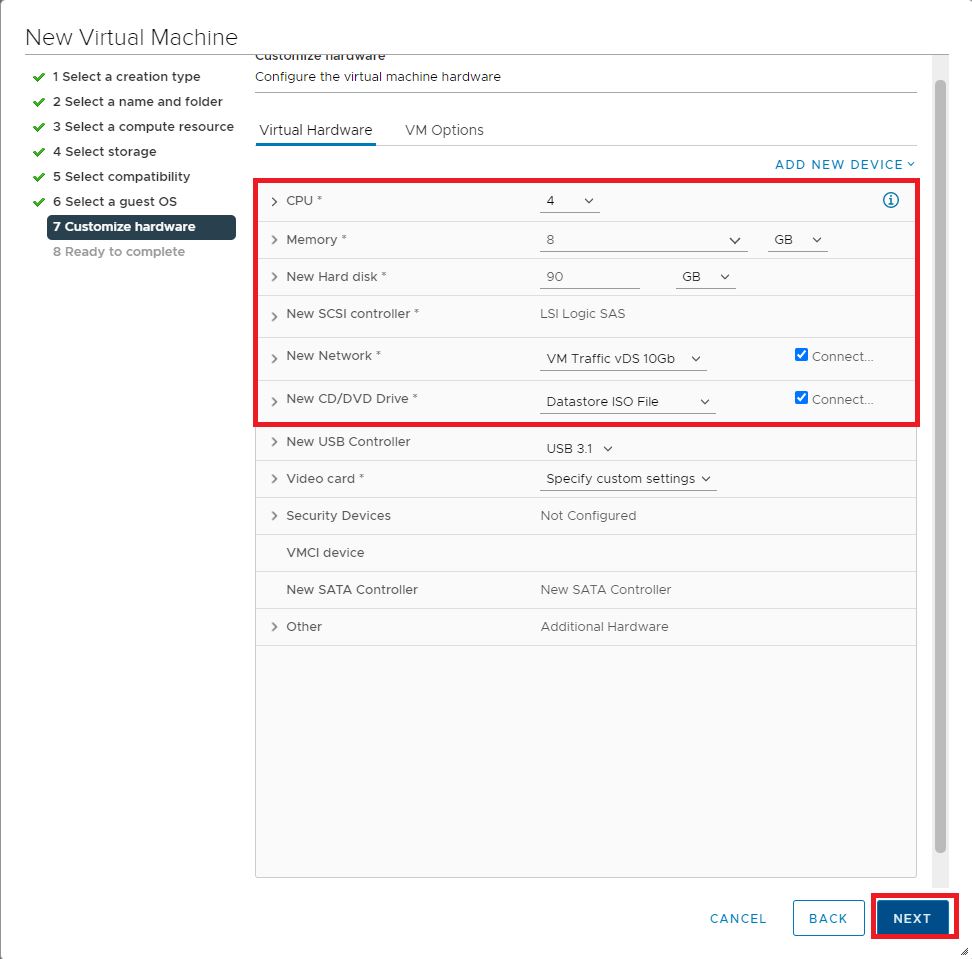Image resolution: width=972 pixels, height=959 pixels.
Task: Expand the New SCSI controller row
Action: [274, 316]
